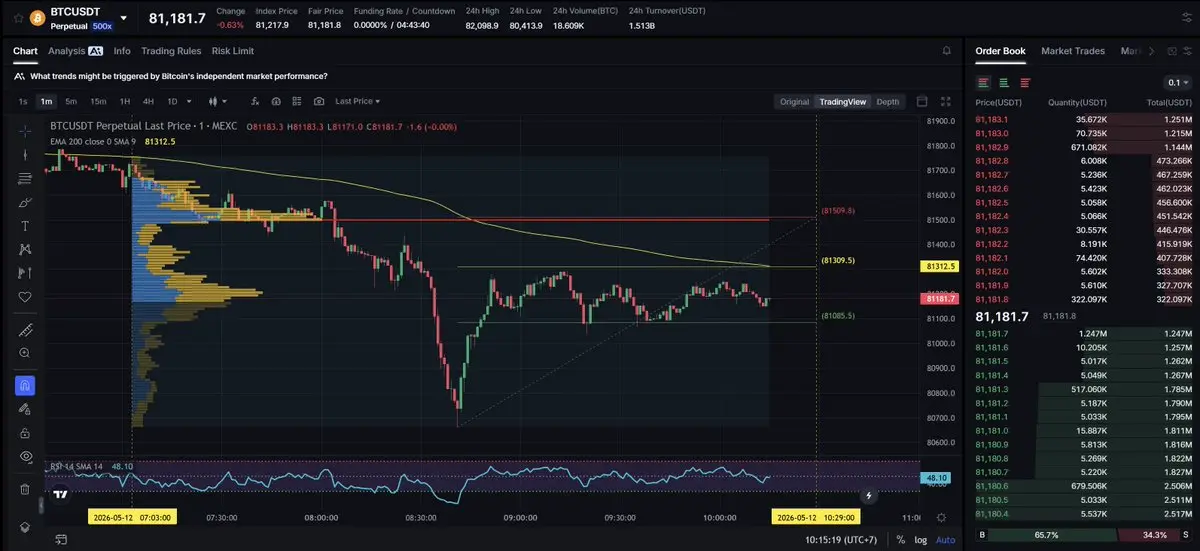
Task: Click the go-to-realtime lightning button
Action: [869, 495]
